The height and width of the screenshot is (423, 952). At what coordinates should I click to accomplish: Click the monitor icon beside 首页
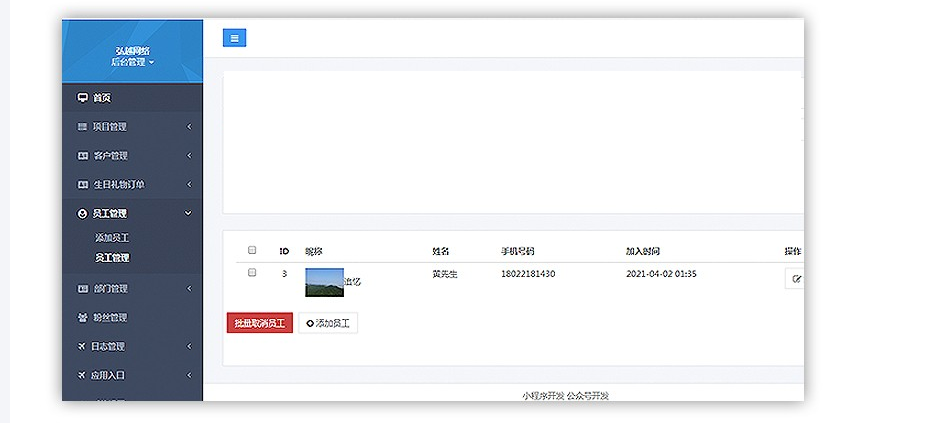click(x=83, y=98)
